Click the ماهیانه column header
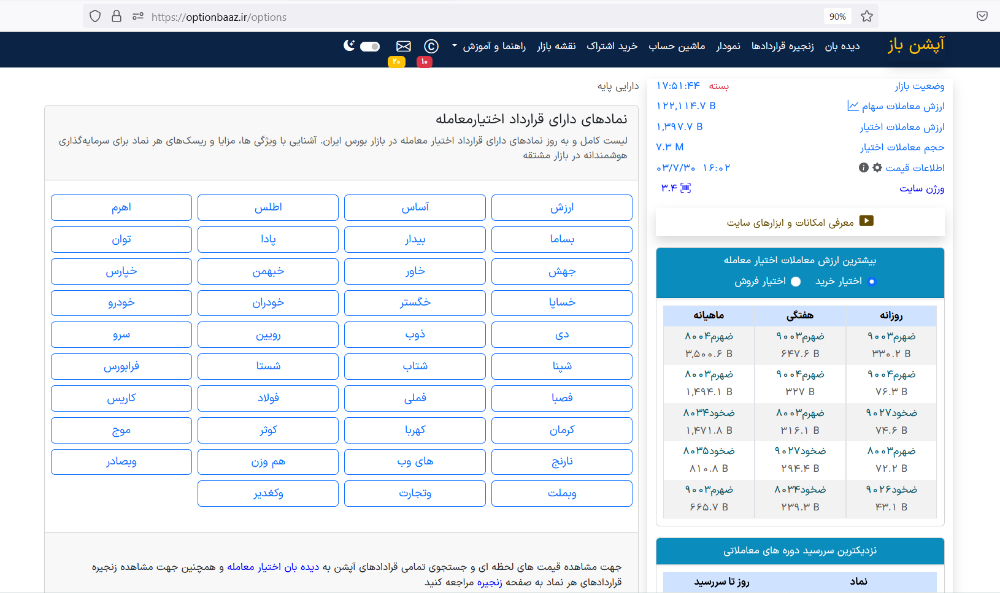 pos(709,316)
